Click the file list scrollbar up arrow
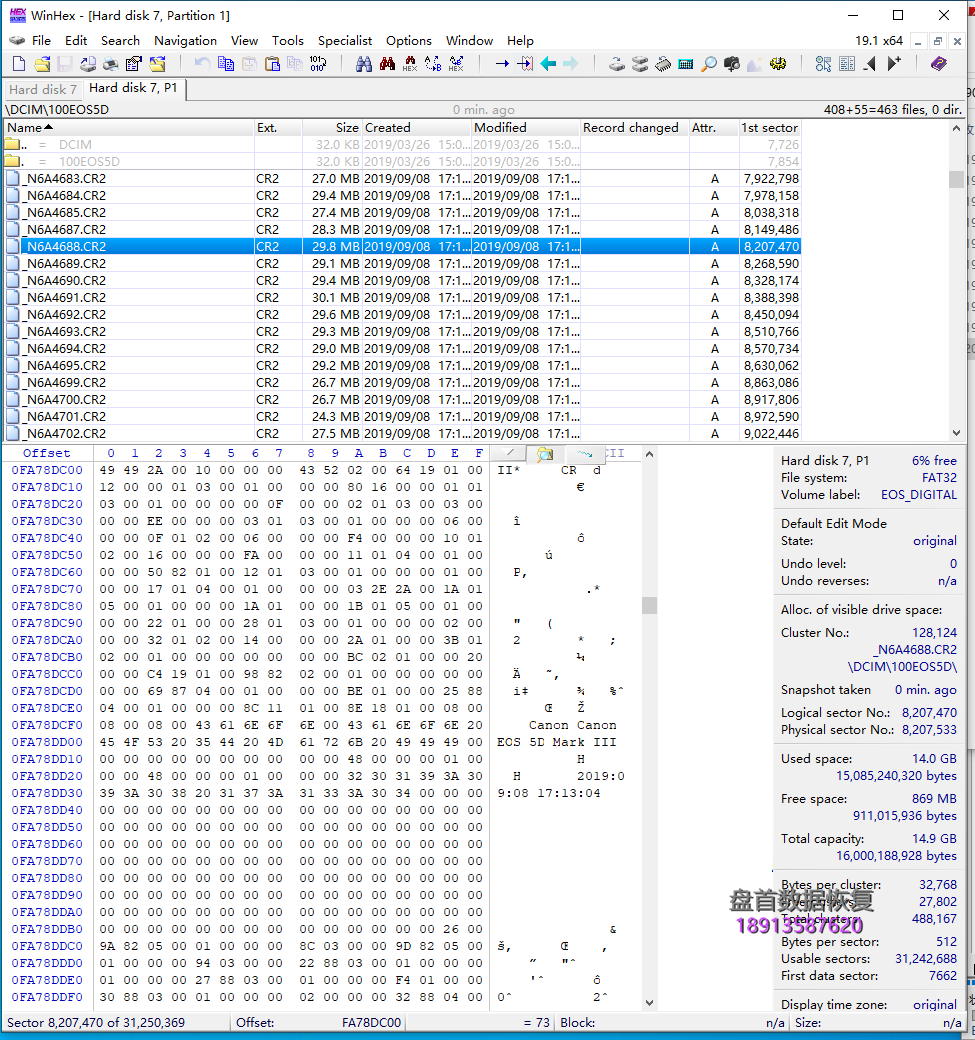This screenshot has height=1040, width=975. (x=956, y=128)
